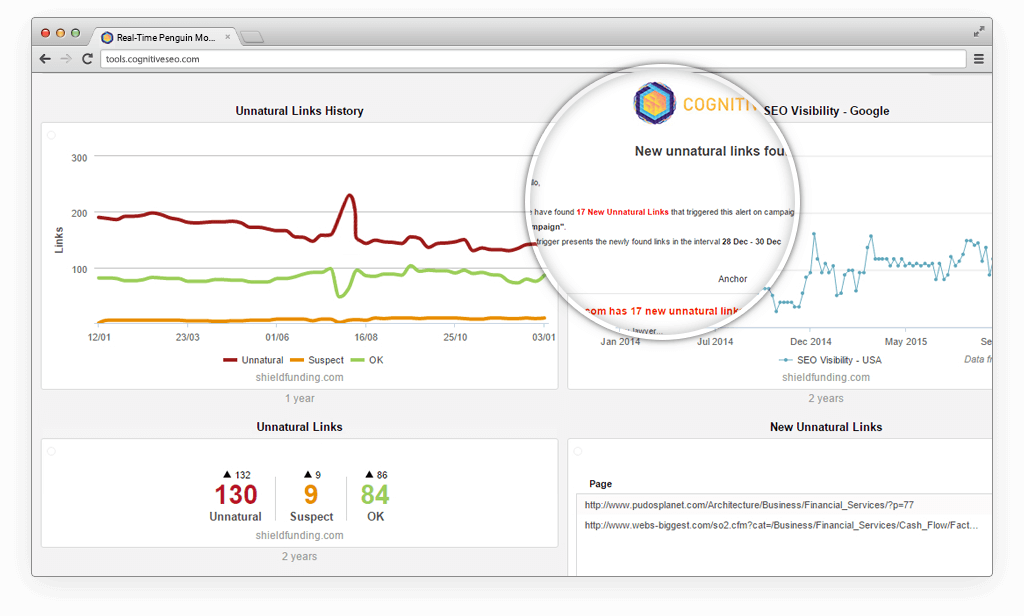Open the webs-biggest.com Cash_Flow link
The width and height of the screenshot is (1024, 616).
coord(781,525)
